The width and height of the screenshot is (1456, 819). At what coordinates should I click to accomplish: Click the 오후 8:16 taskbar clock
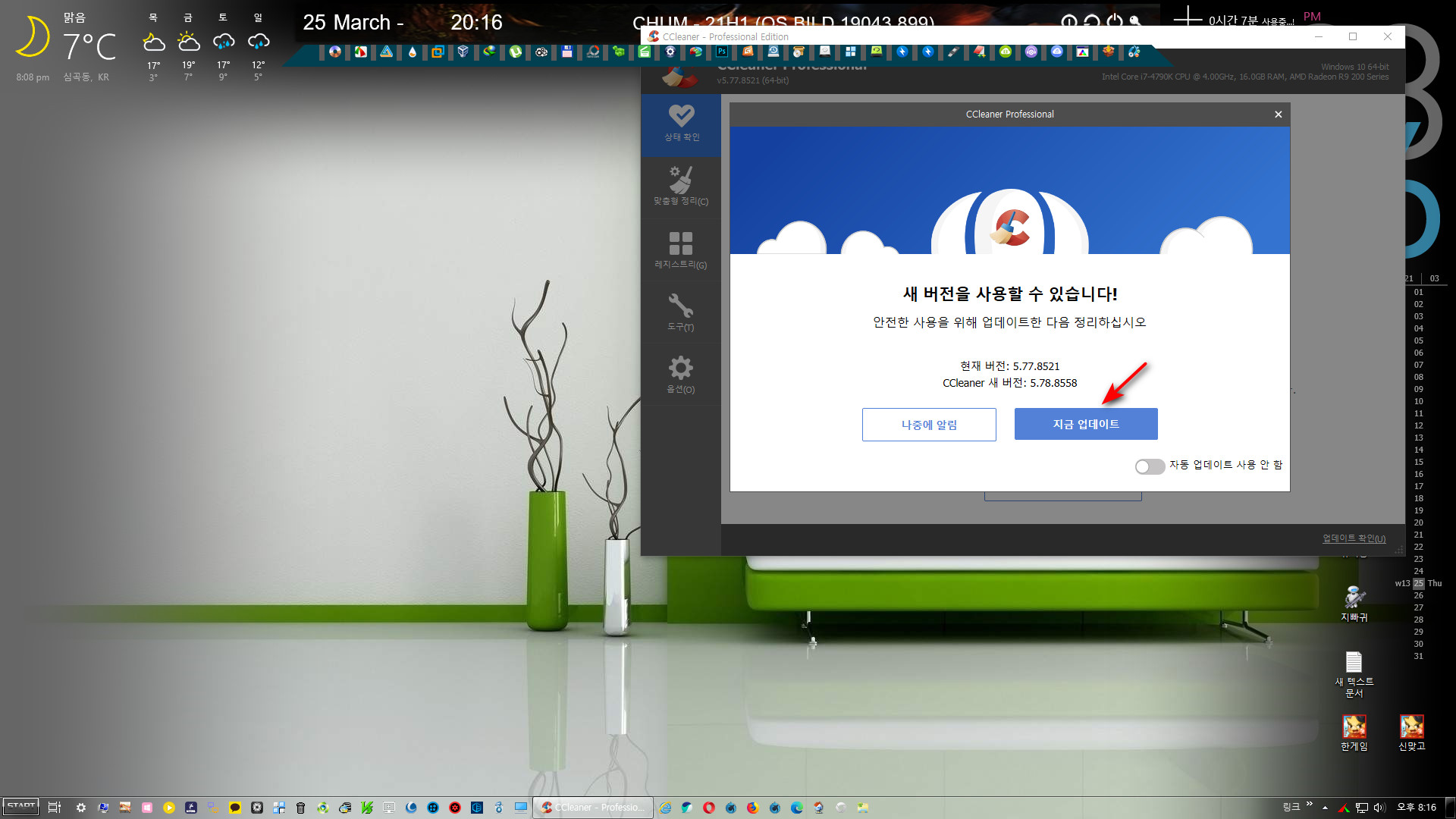click(1417, 808)
